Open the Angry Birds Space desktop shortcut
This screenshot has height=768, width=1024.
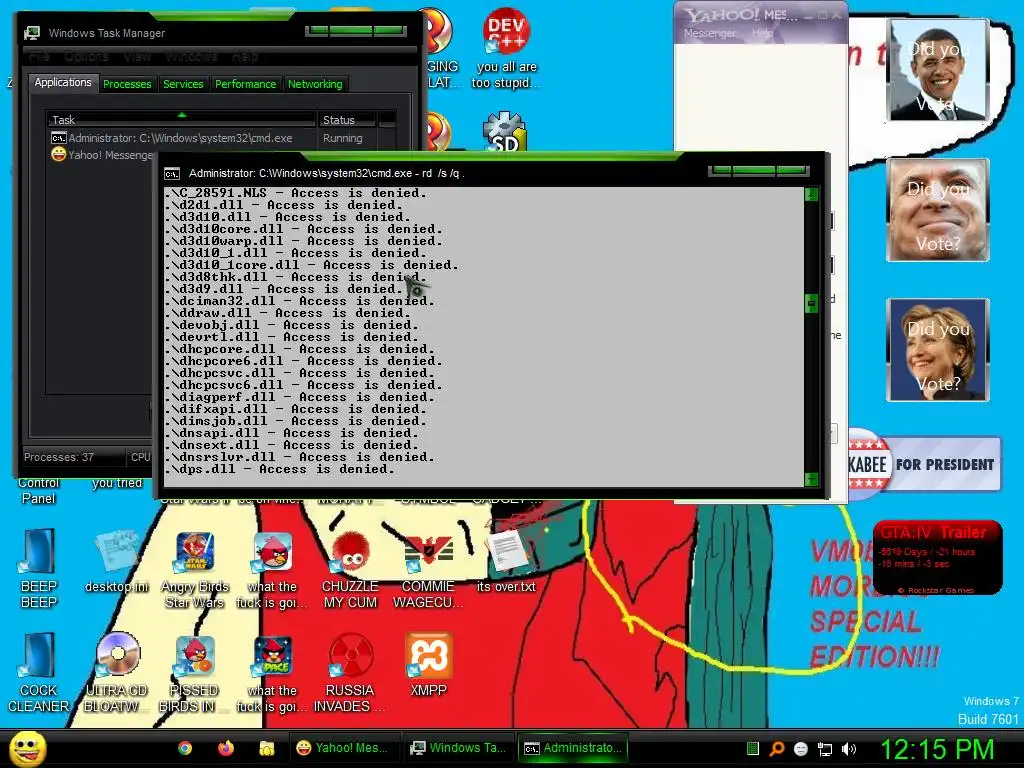click(273, 673)
